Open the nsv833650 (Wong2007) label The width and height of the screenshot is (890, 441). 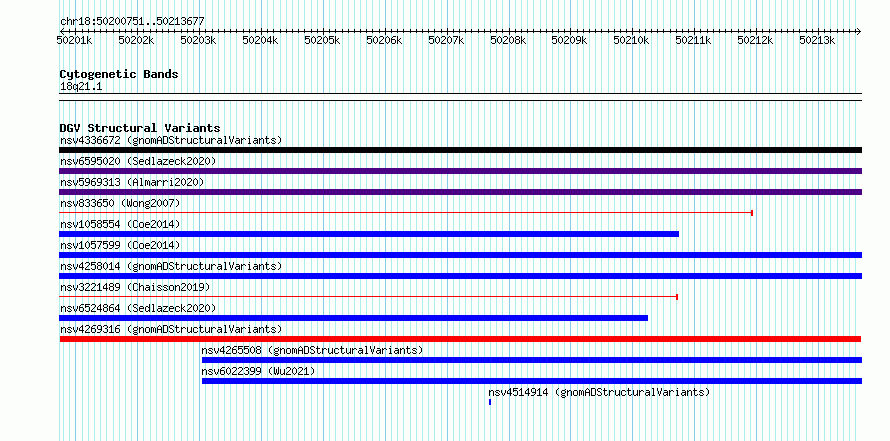[120, 203]
